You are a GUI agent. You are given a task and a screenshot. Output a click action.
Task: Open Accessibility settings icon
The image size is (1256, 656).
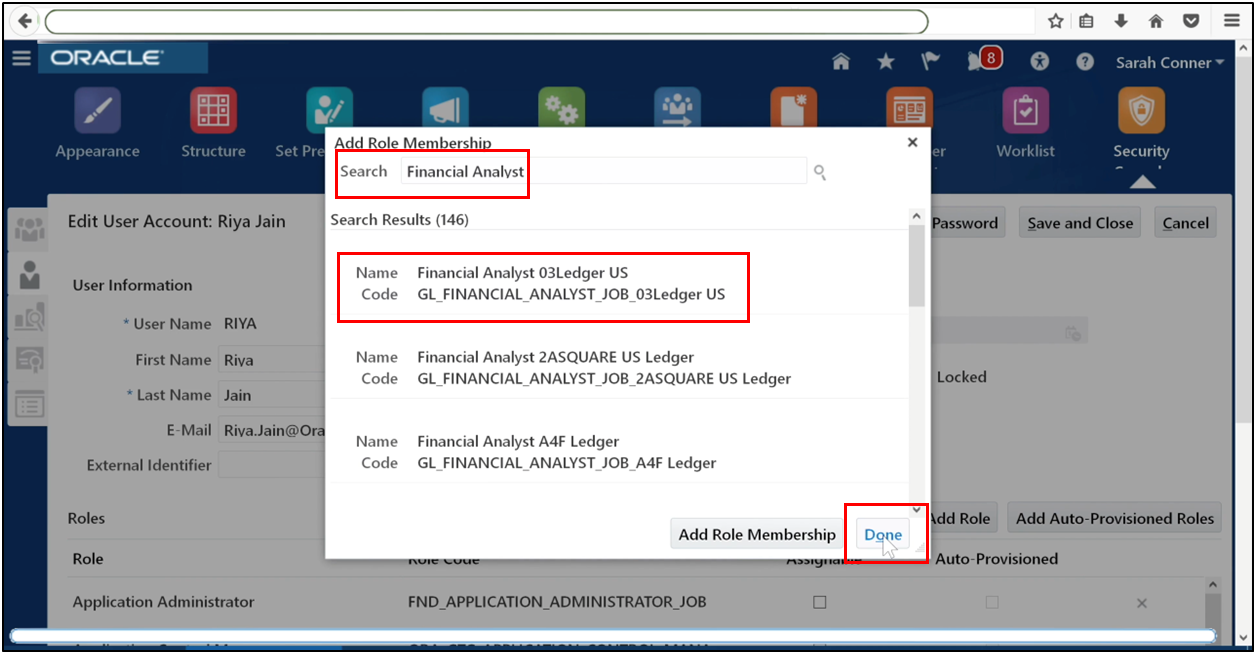tap(1039, 62)
